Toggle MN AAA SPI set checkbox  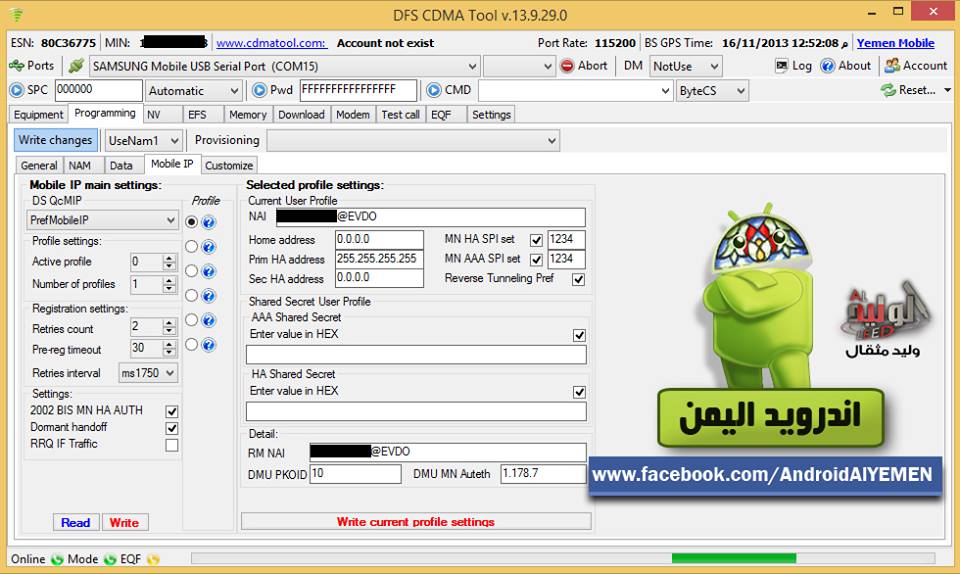tap(536, 259)
